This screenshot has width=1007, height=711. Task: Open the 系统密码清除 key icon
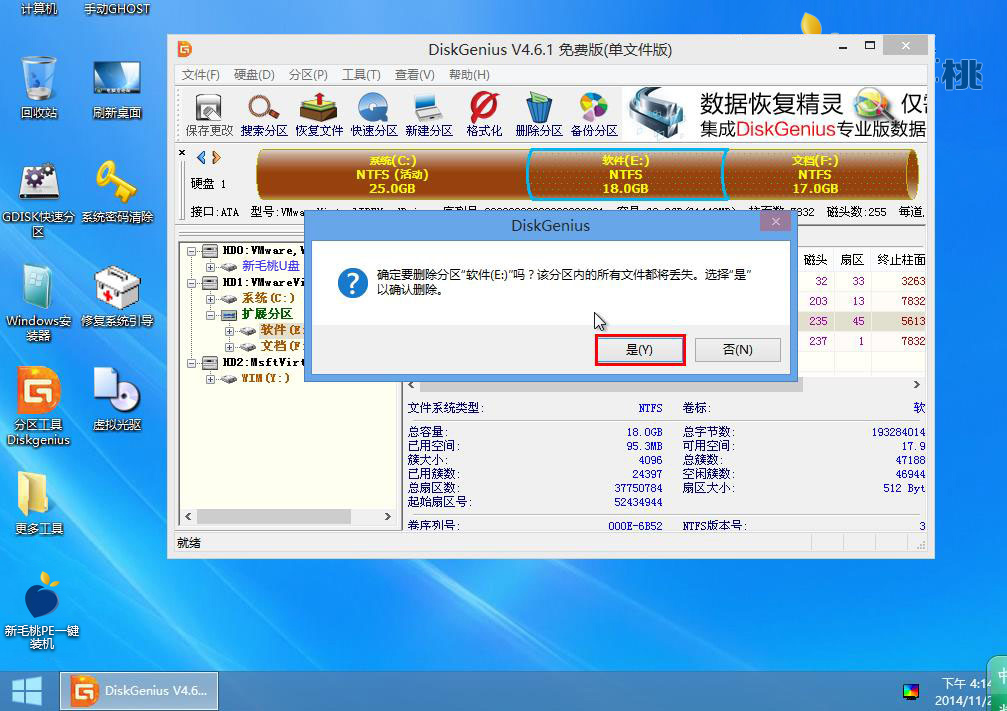pyautogui.click(x=117, y=192)
